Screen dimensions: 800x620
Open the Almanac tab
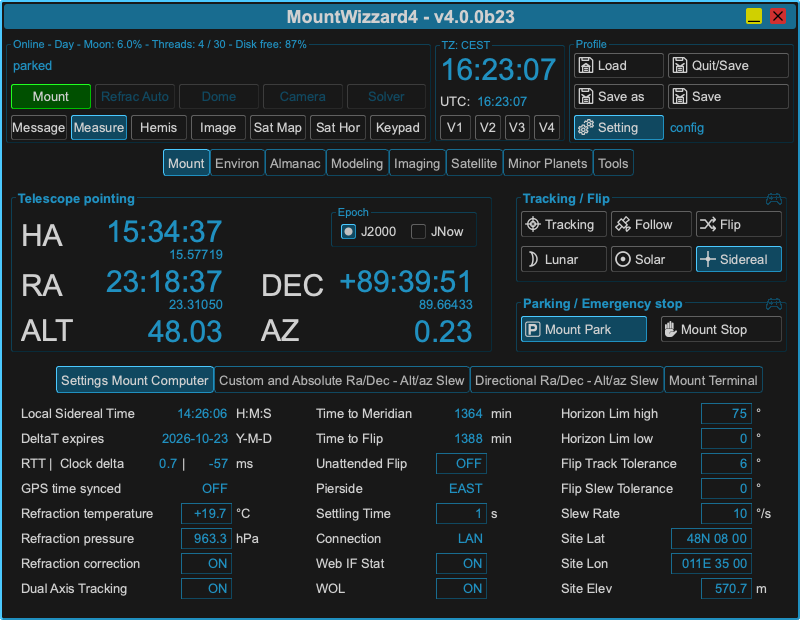tap(295, 163)
